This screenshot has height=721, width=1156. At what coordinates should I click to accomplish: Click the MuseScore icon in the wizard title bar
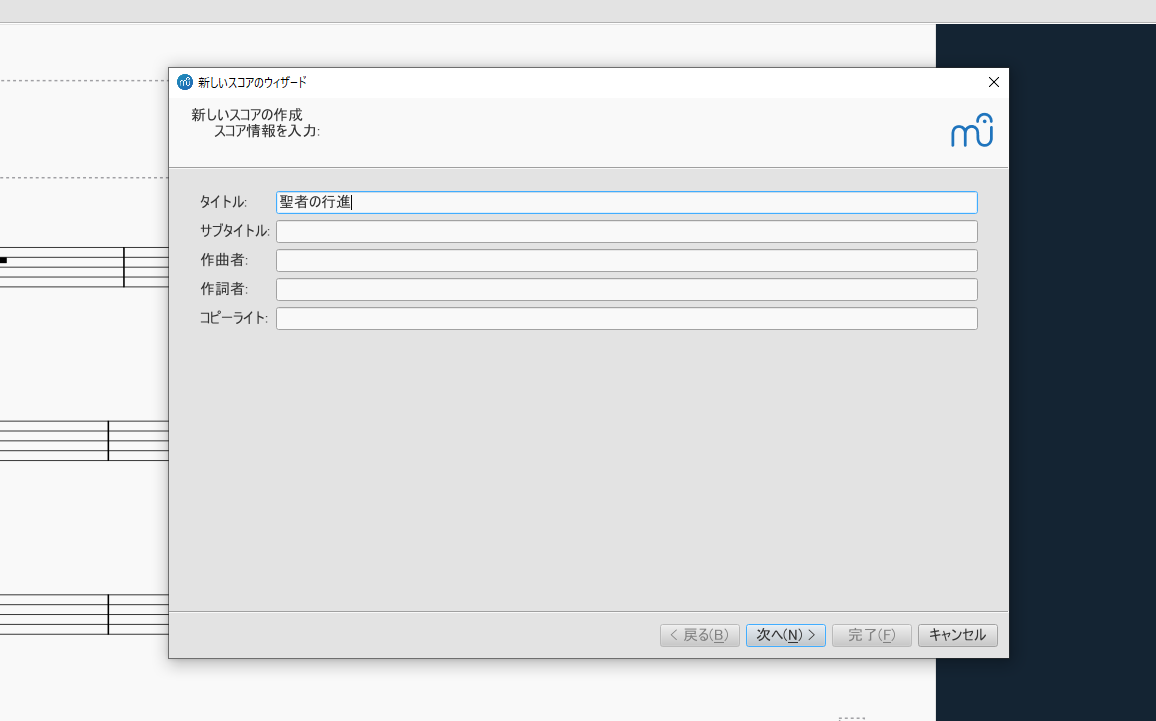pos(184,82)
